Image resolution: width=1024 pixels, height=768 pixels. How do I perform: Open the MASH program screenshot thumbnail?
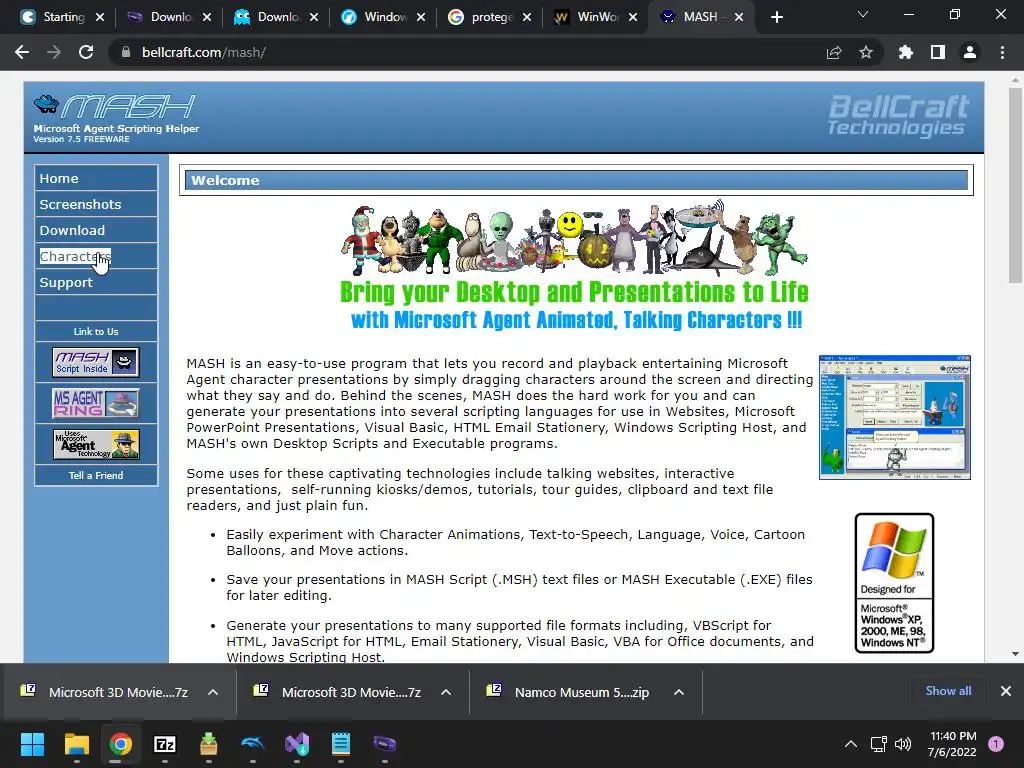tap(895, 417)
